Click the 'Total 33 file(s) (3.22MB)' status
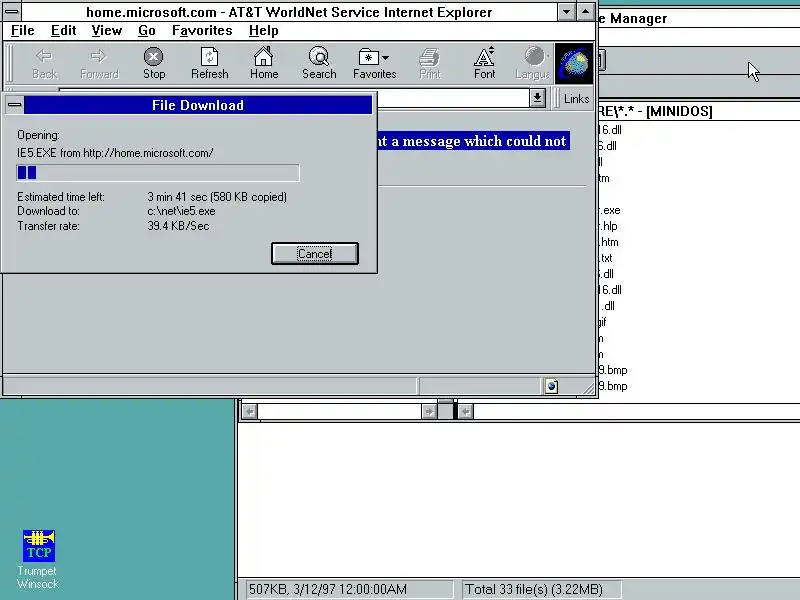Image resolution: width=800 pixels, height=600 pixels. (534, 589)
